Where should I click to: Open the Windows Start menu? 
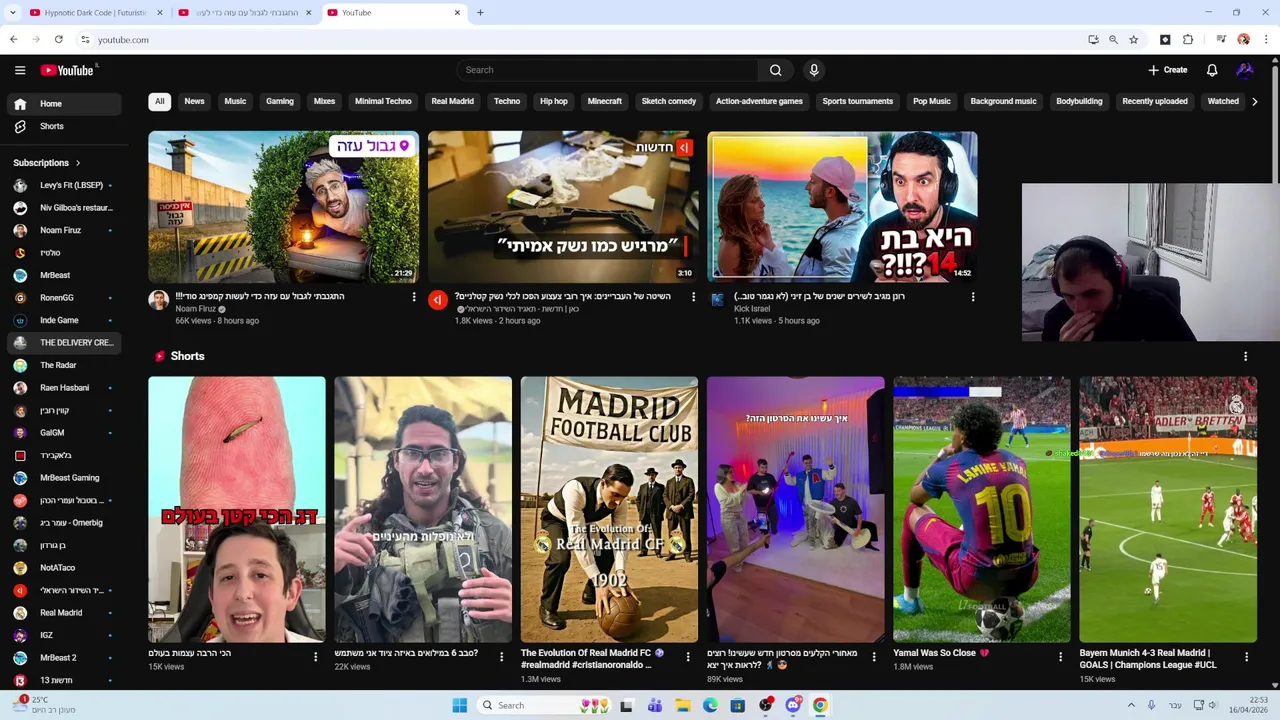click(x=459, y=705)
